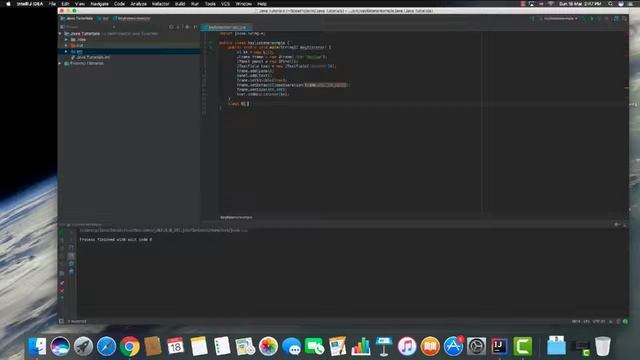This screenshot has width=640, height=360.
Task: Toggle tool window buttons in status bar corner
Action: [61, 321]
